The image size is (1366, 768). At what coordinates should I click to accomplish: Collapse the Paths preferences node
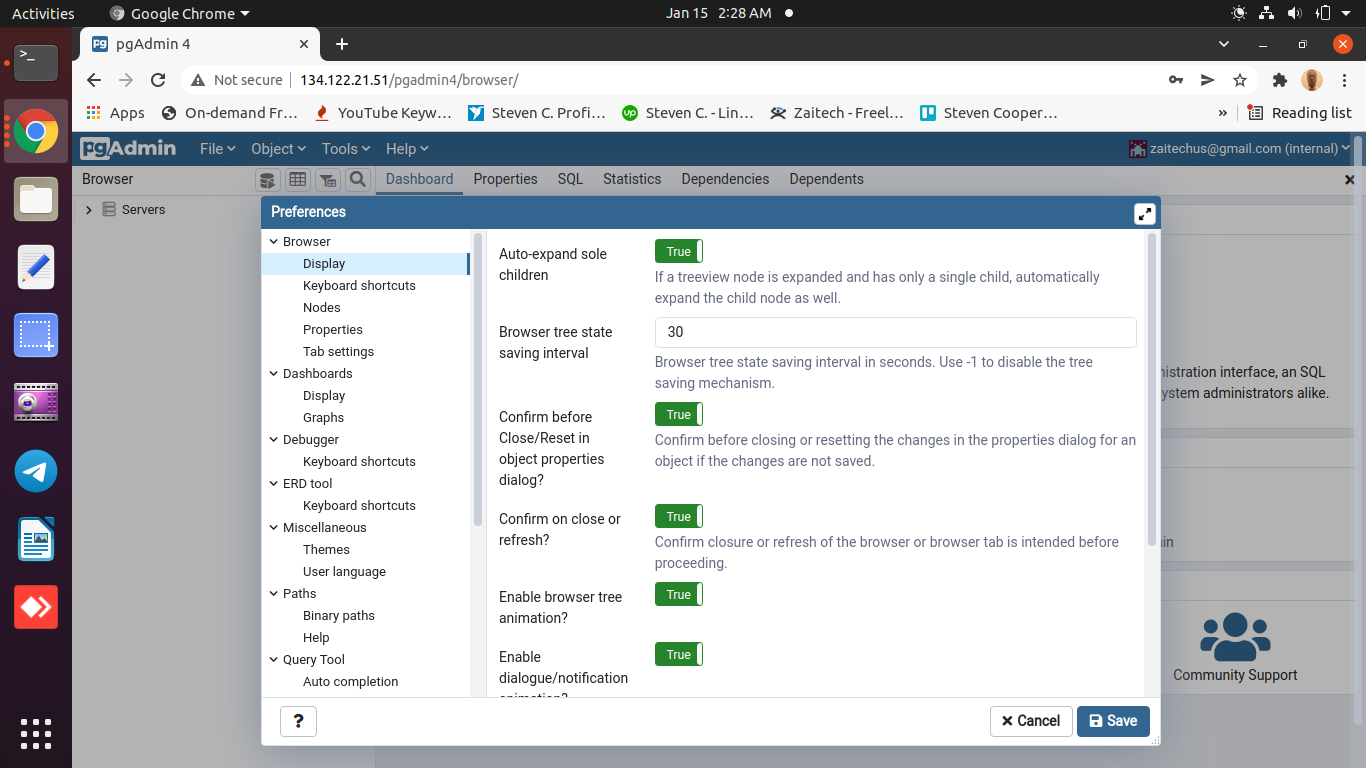(x=273, y=594)
